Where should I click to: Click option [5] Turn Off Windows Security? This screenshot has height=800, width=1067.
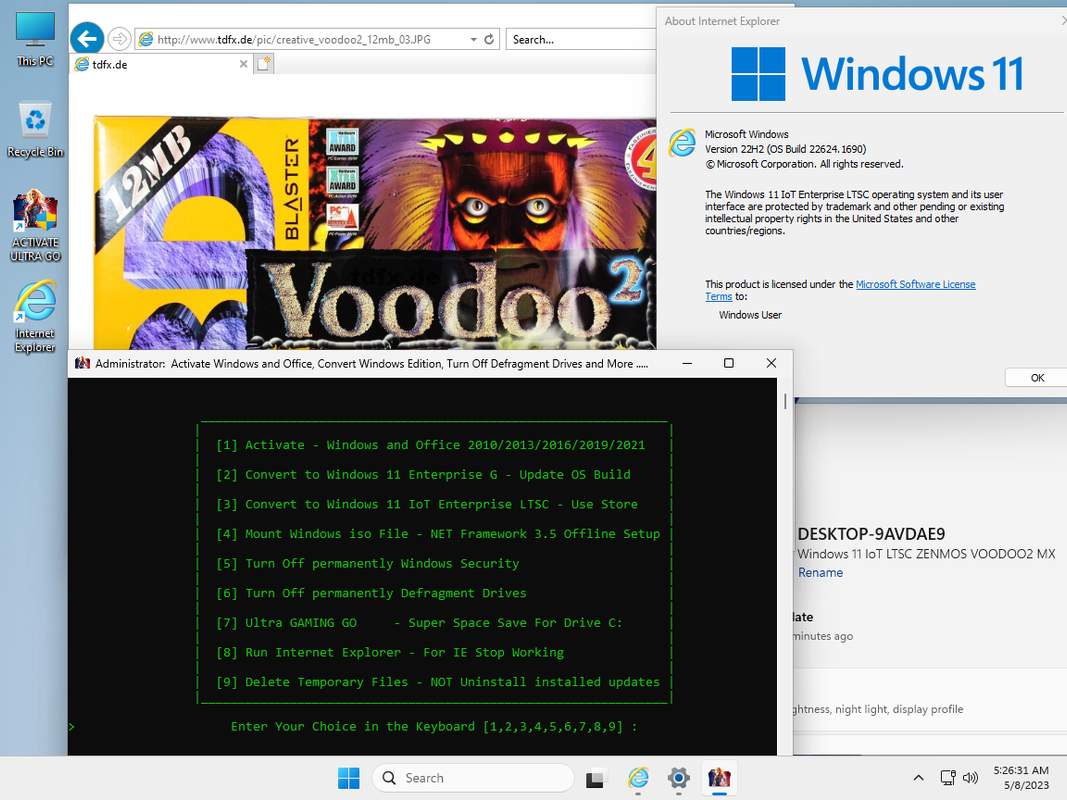coord(367,563)
